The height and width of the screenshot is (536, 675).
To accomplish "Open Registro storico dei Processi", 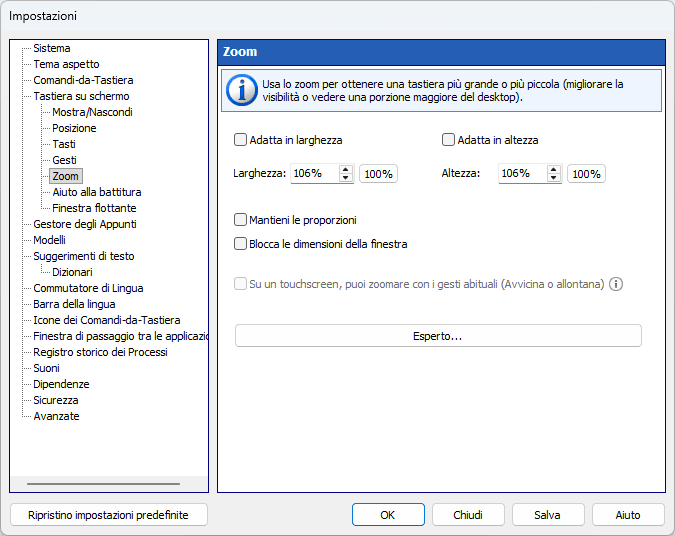I will pyautogui.click(x=100, y=352).
